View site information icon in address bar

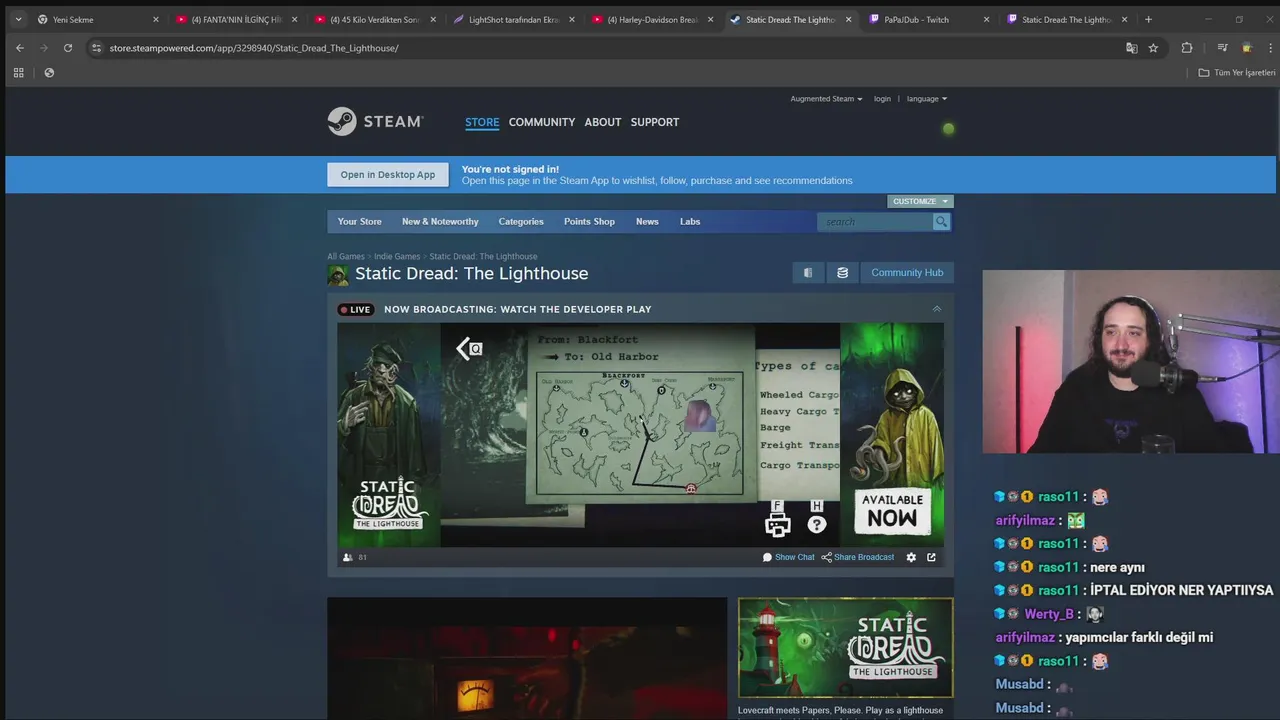(96, 48)
